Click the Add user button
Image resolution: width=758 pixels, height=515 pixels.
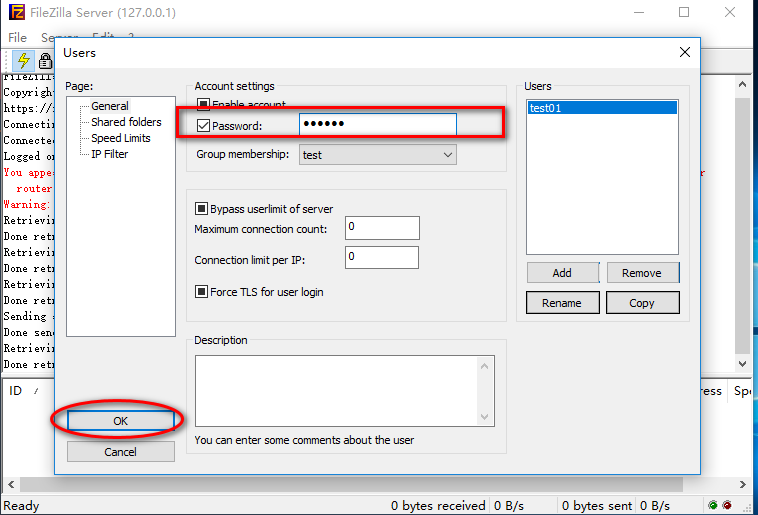pyautogui.click(x=563, y=273)
